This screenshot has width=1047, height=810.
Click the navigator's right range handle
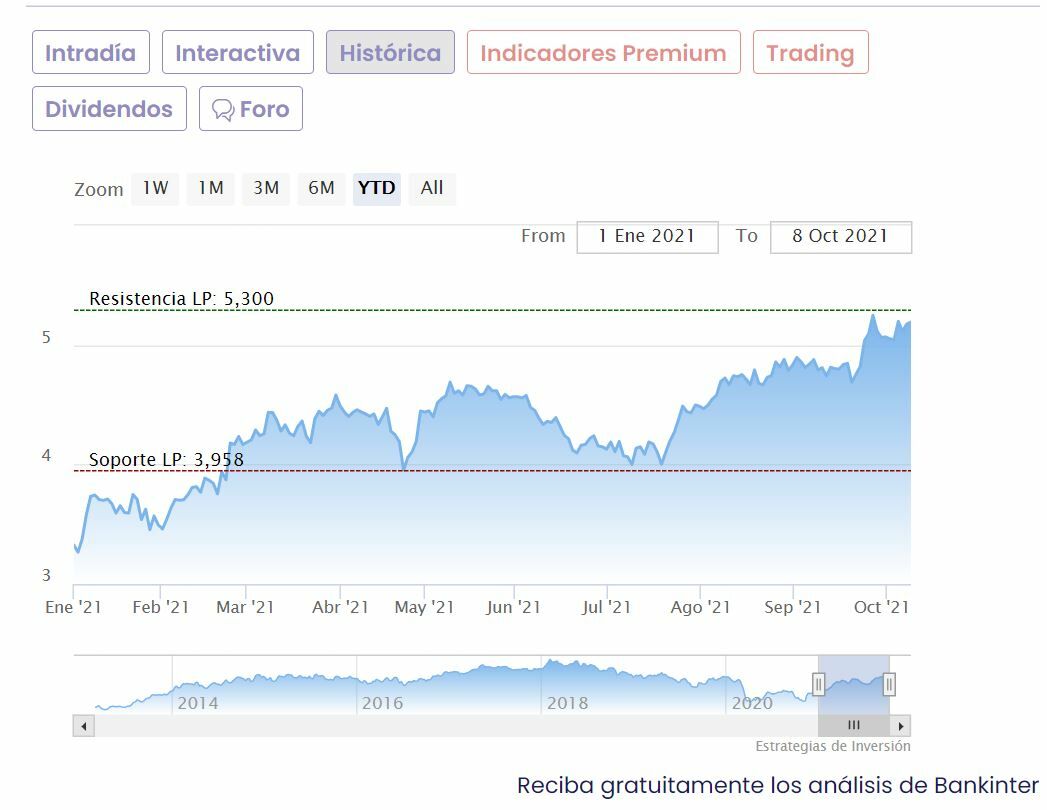pos(889,684)
